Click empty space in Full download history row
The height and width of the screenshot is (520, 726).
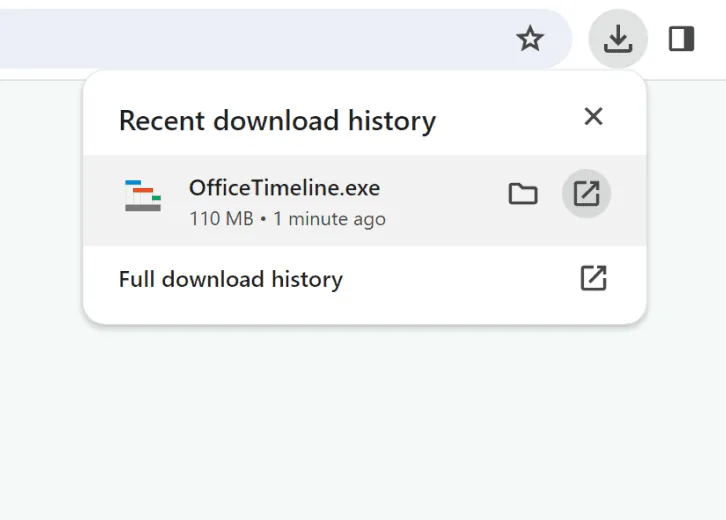(450, 279)
